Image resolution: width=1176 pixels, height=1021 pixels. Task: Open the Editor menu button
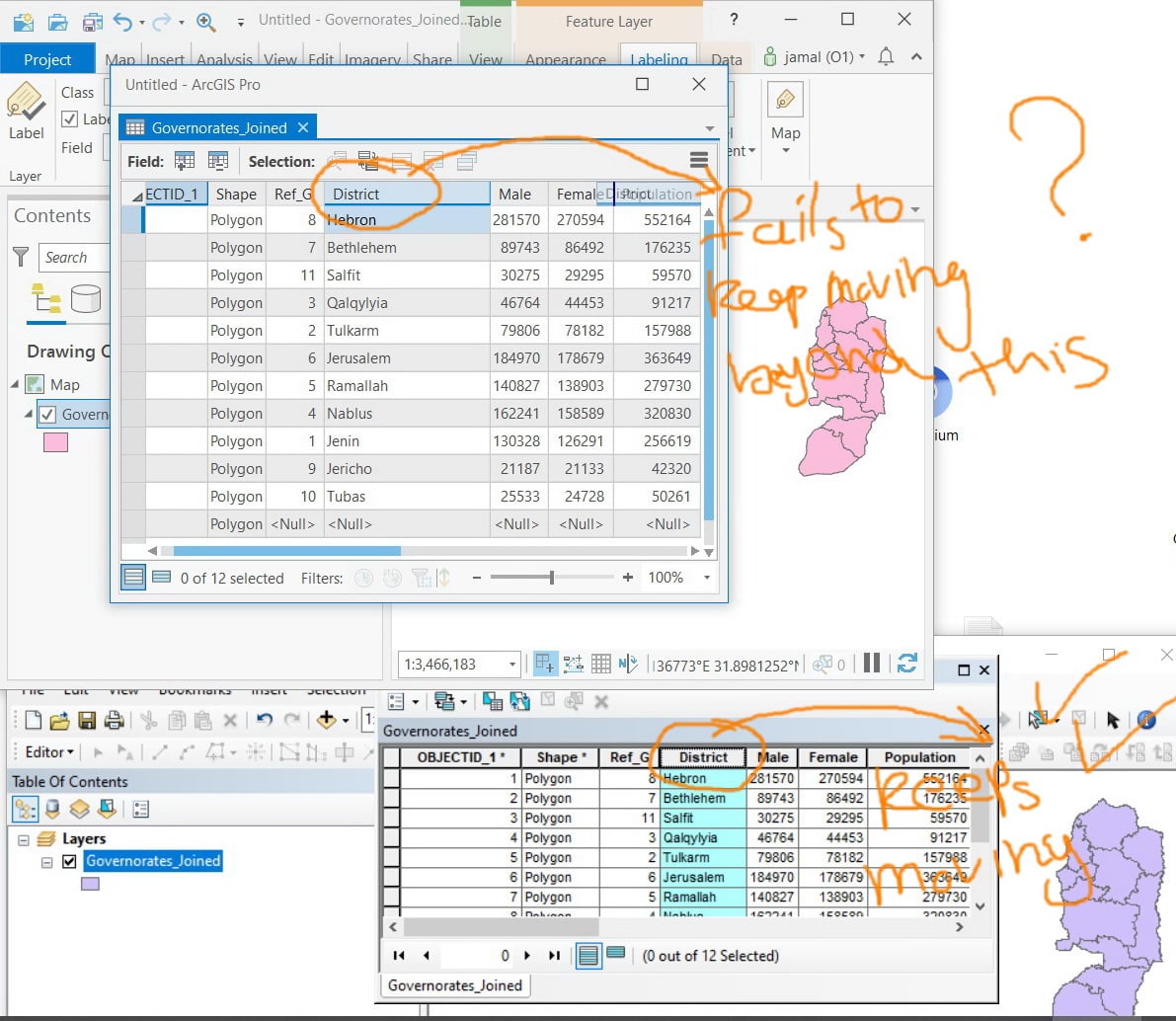click(x=49, y=751)
